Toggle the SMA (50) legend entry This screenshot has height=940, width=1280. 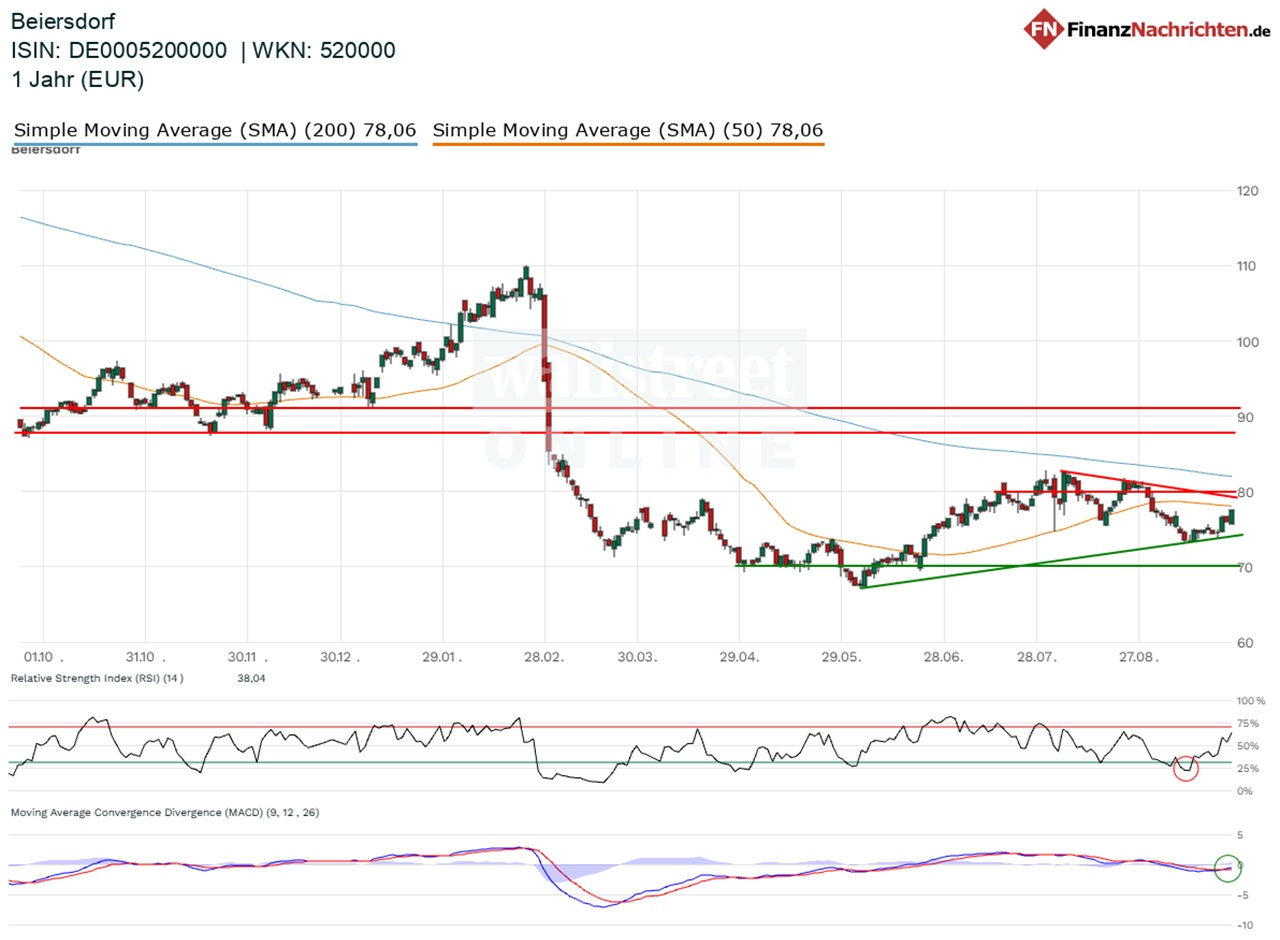[628, 130]
